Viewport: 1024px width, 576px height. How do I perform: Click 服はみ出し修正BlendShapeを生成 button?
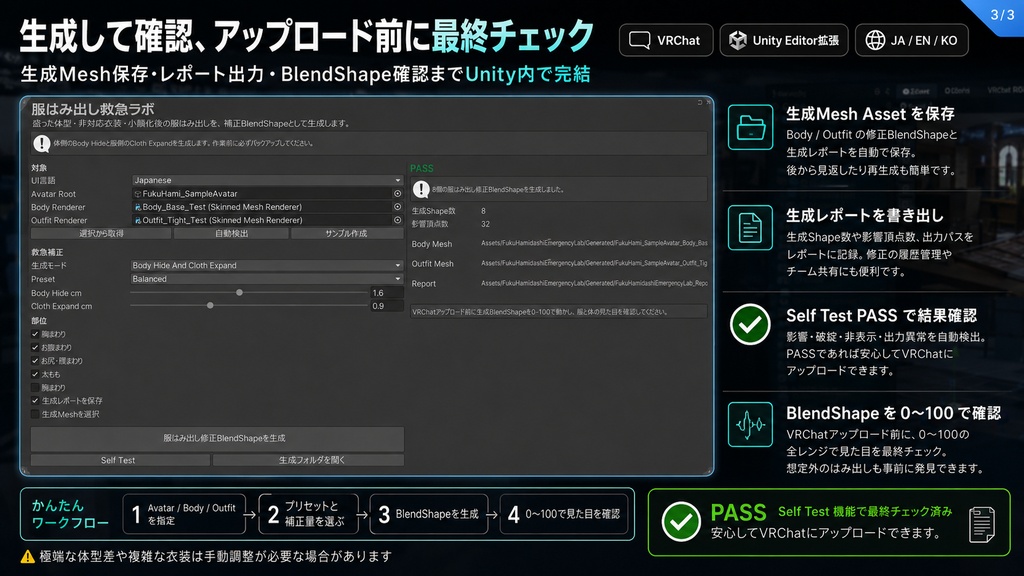(x=217, y=438)
